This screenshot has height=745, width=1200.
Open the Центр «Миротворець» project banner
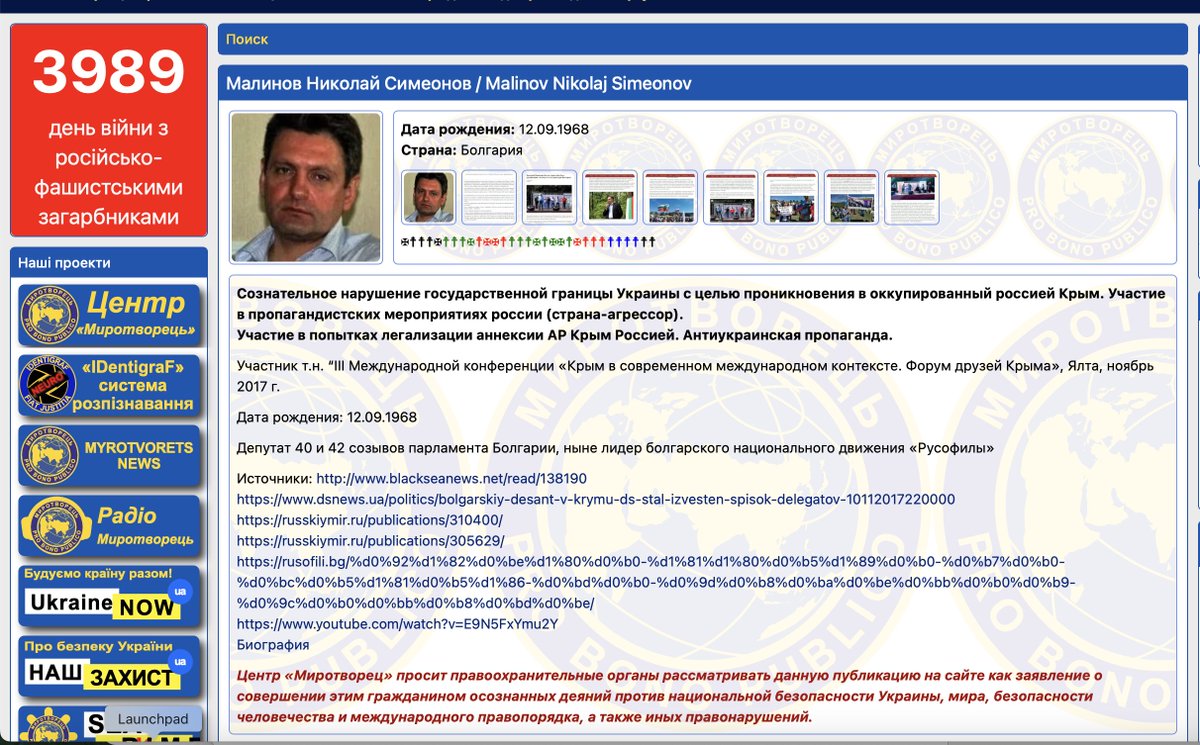tap(109, 314)
